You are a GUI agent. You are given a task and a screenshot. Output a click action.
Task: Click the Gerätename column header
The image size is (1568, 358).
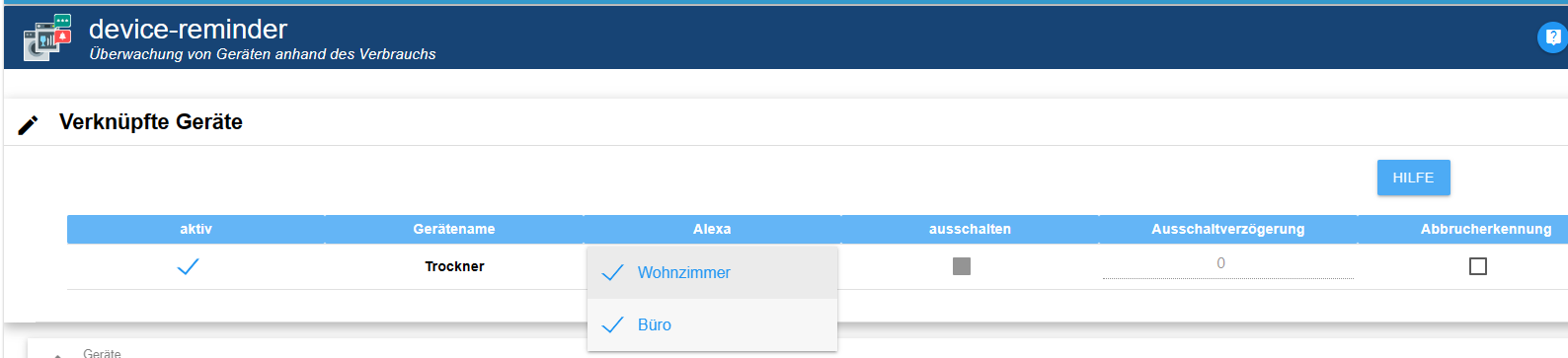tap(454, 229)
